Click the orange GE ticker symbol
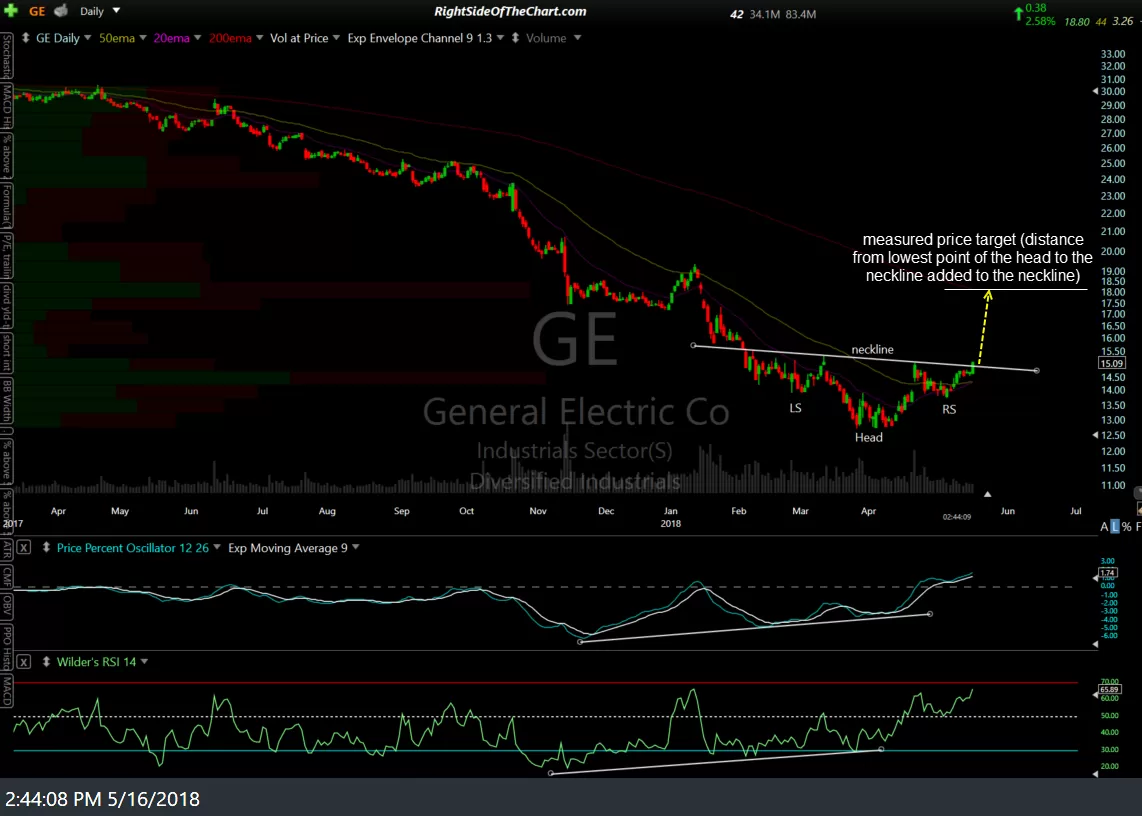 click(x=37, y=11)
